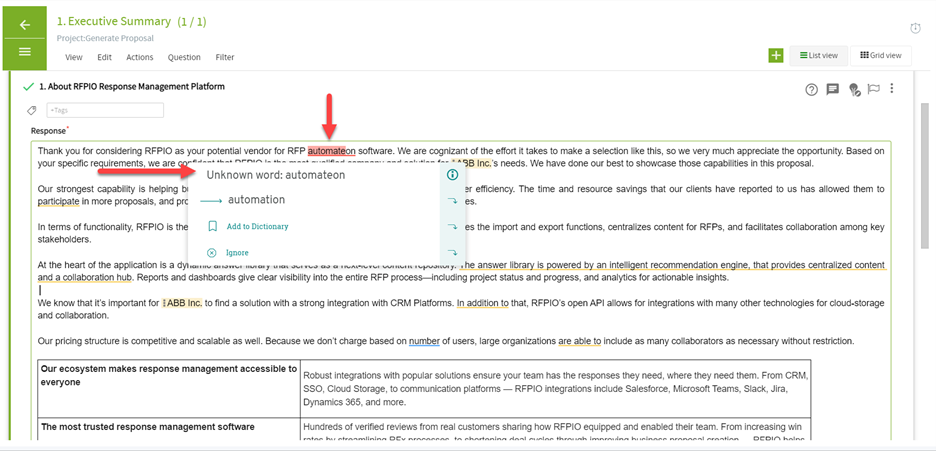Image resolution: width=936 pixels, height=451 pixels.
Task: Open the Question menu
Action: [184, 57]
